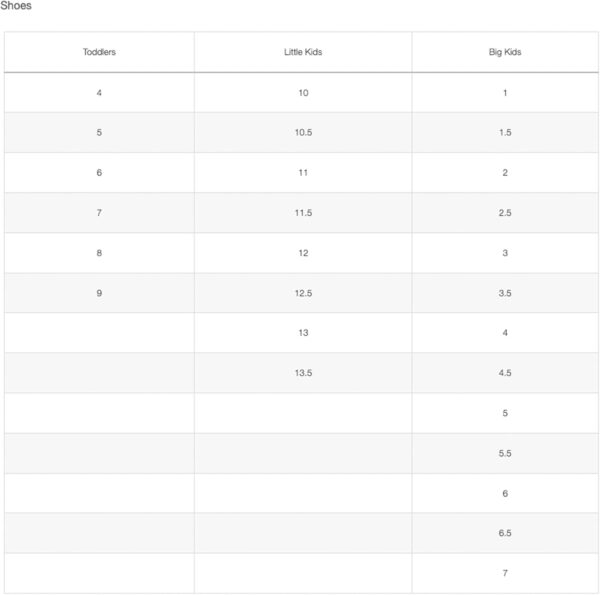Select Little Kids size 10 cell
600x595 pixels.
[303, 93]
